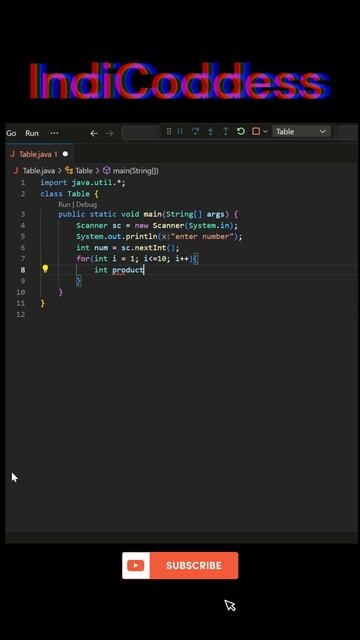Select the Table.java editor tab

[x=39, y=154]
